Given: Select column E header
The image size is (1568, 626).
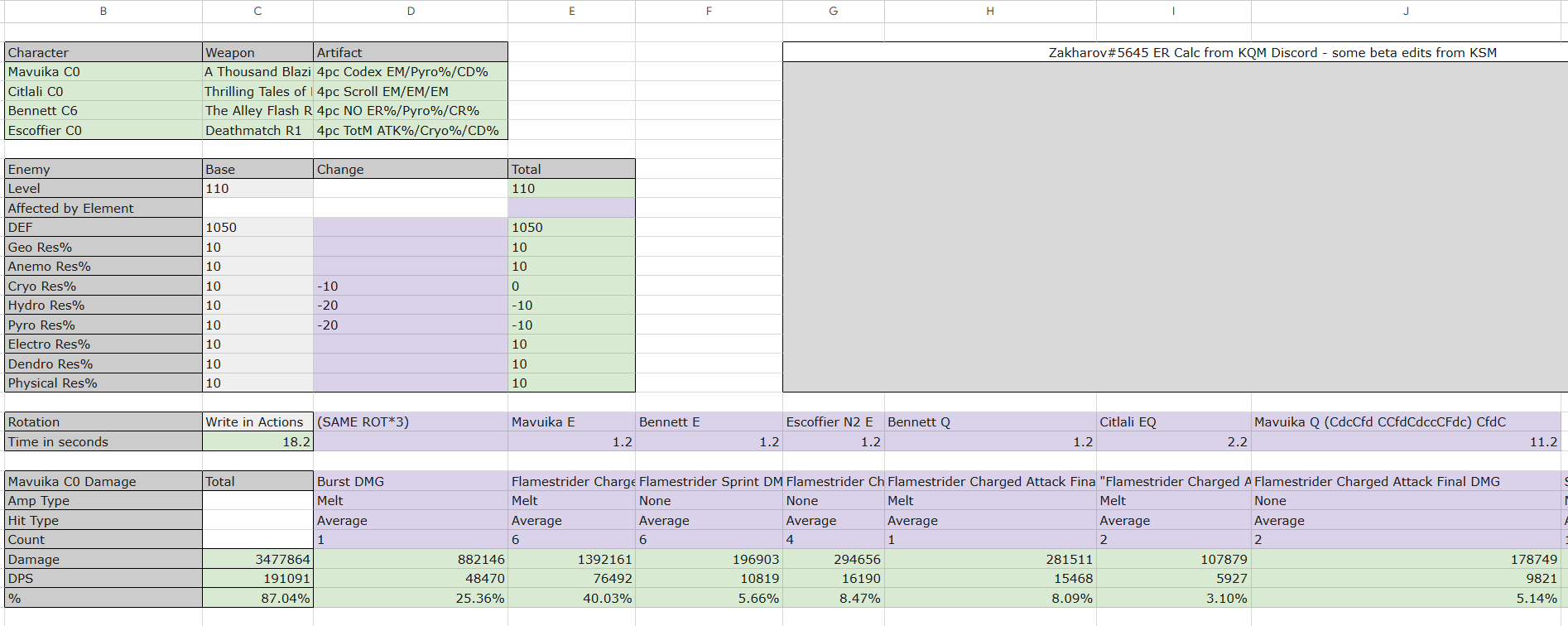Looking at the screenshot, I should coord(571,11).
